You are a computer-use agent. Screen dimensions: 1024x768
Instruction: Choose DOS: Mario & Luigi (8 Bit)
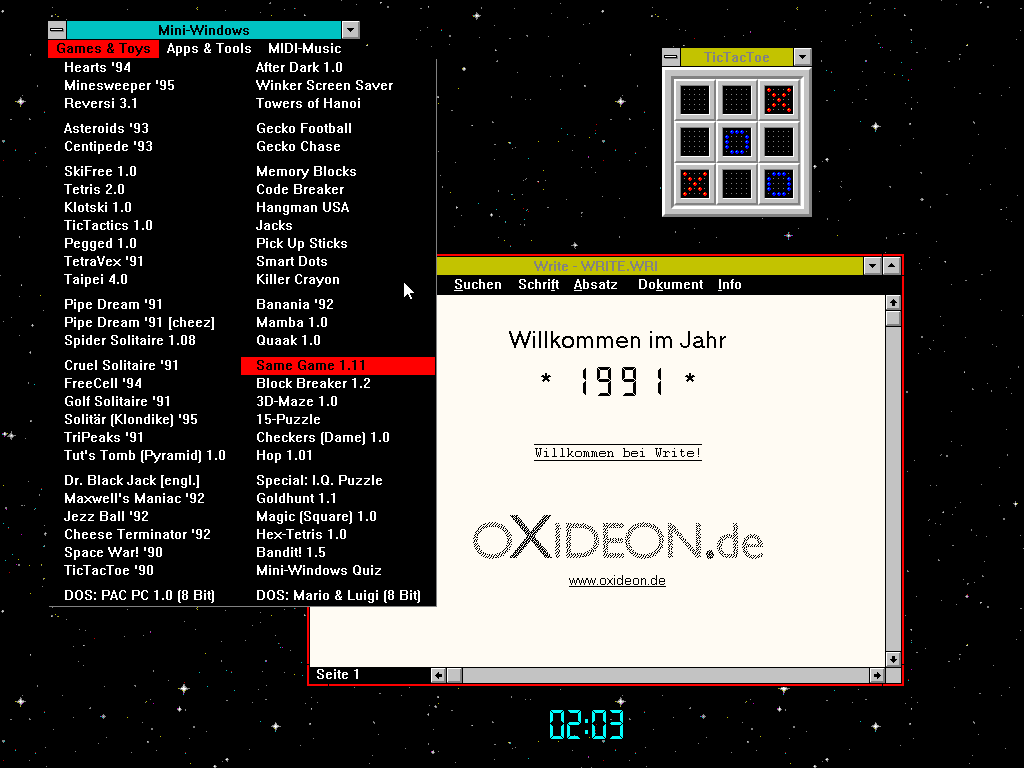(338, 596)
